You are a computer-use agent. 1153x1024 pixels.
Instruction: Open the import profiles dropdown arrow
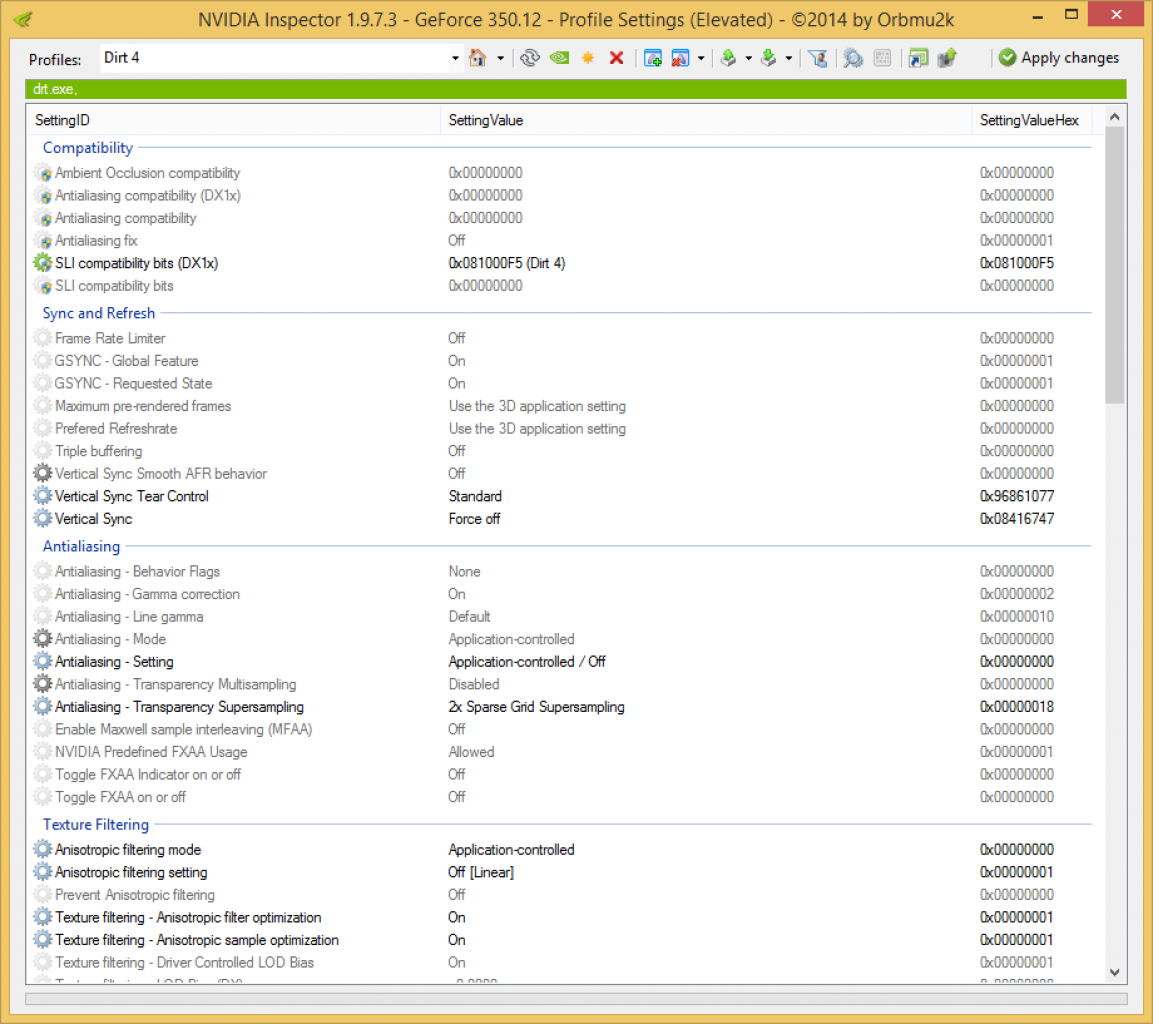[x=789, y=58]
